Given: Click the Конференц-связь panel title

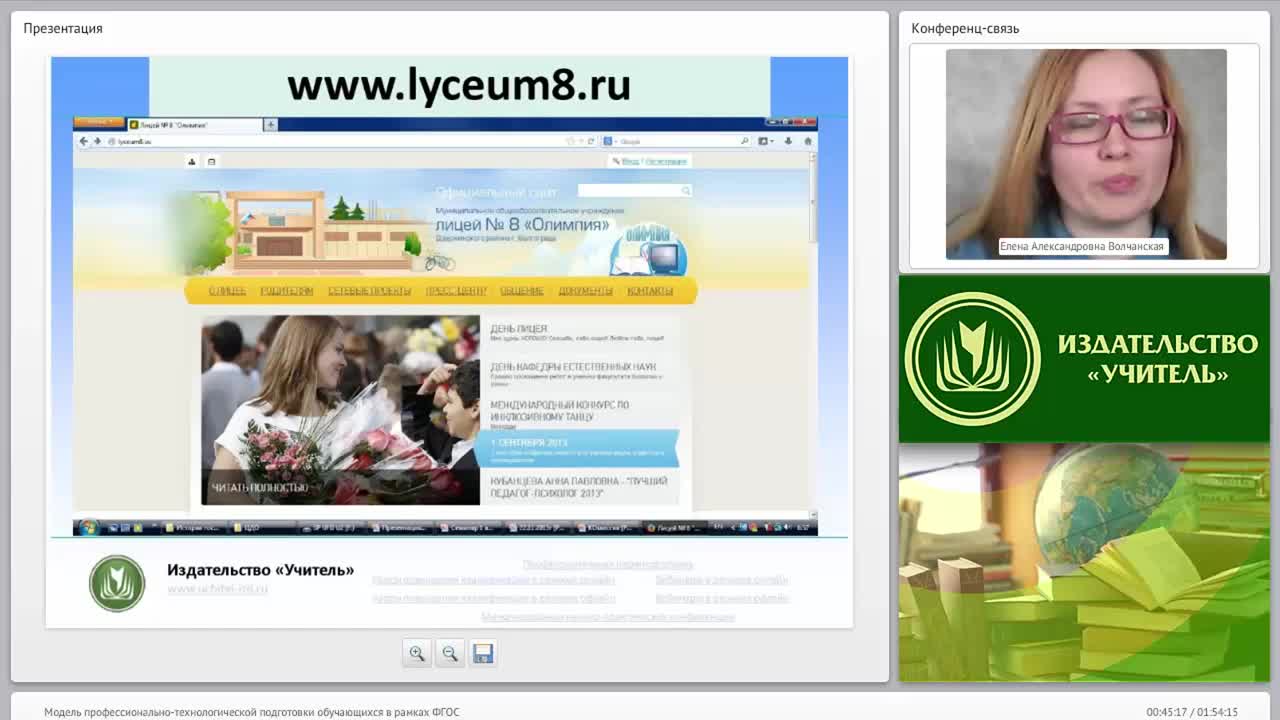Looking at the screenshot, I should [x=965, y=28].
